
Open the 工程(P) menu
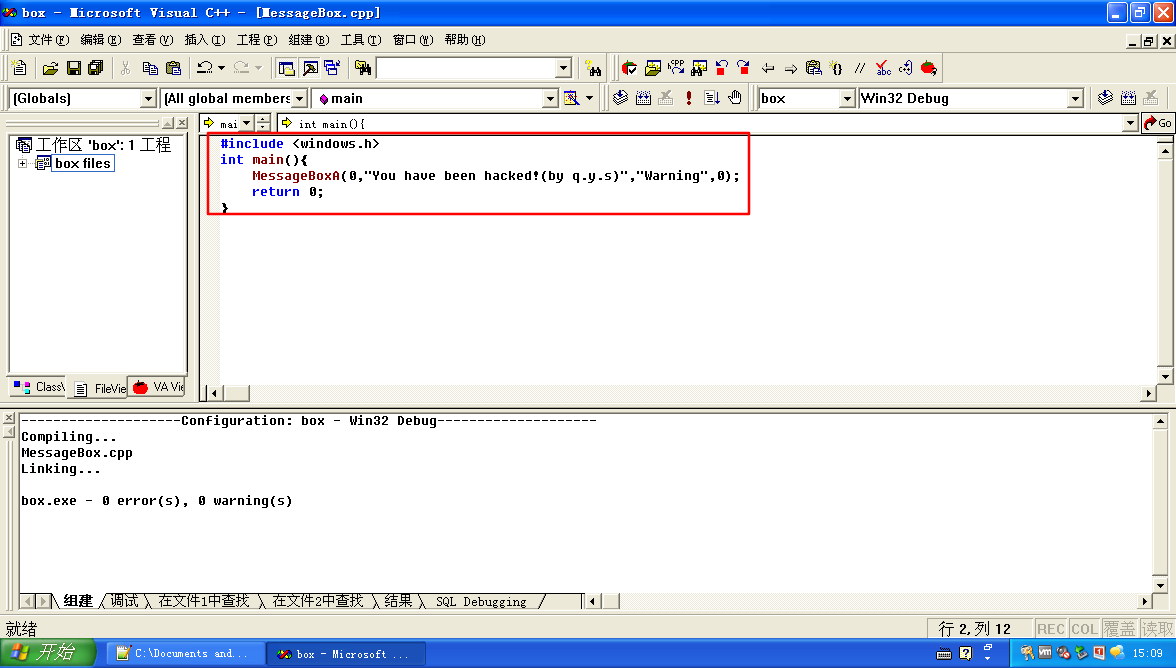click(x=256, y=40)
